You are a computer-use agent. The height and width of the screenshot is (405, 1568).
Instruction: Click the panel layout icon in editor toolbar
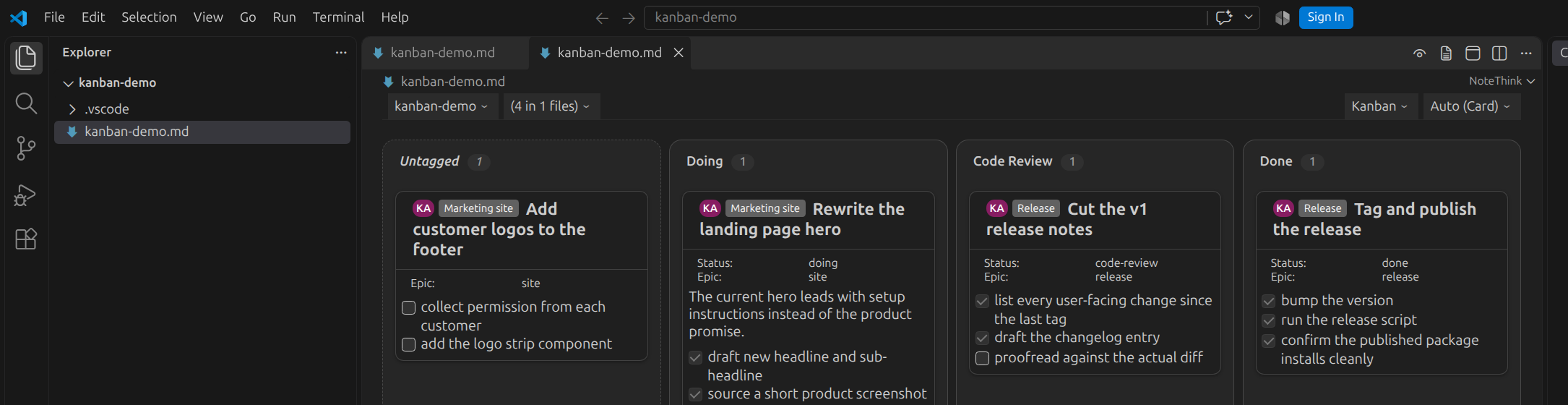[x=1473, y=54]
